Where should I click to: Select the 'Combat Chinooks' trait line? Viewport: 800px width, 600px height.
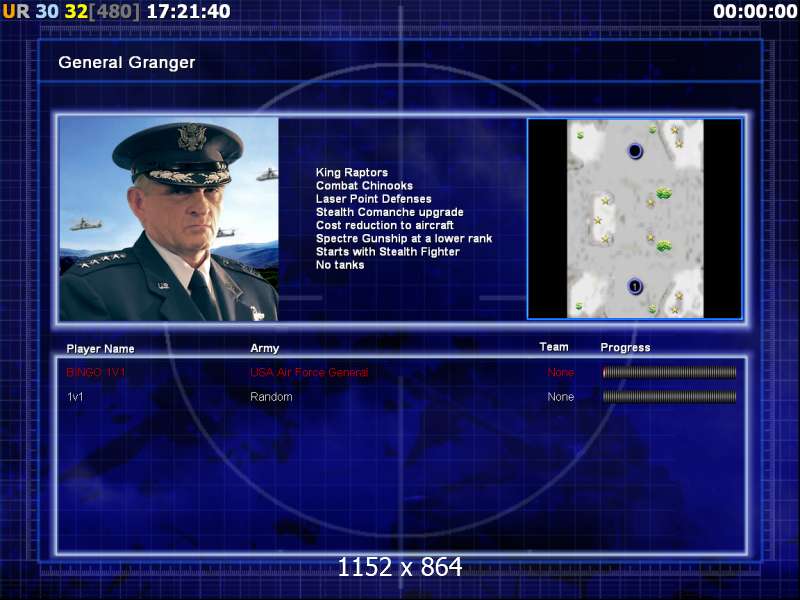tap(364, 185)
